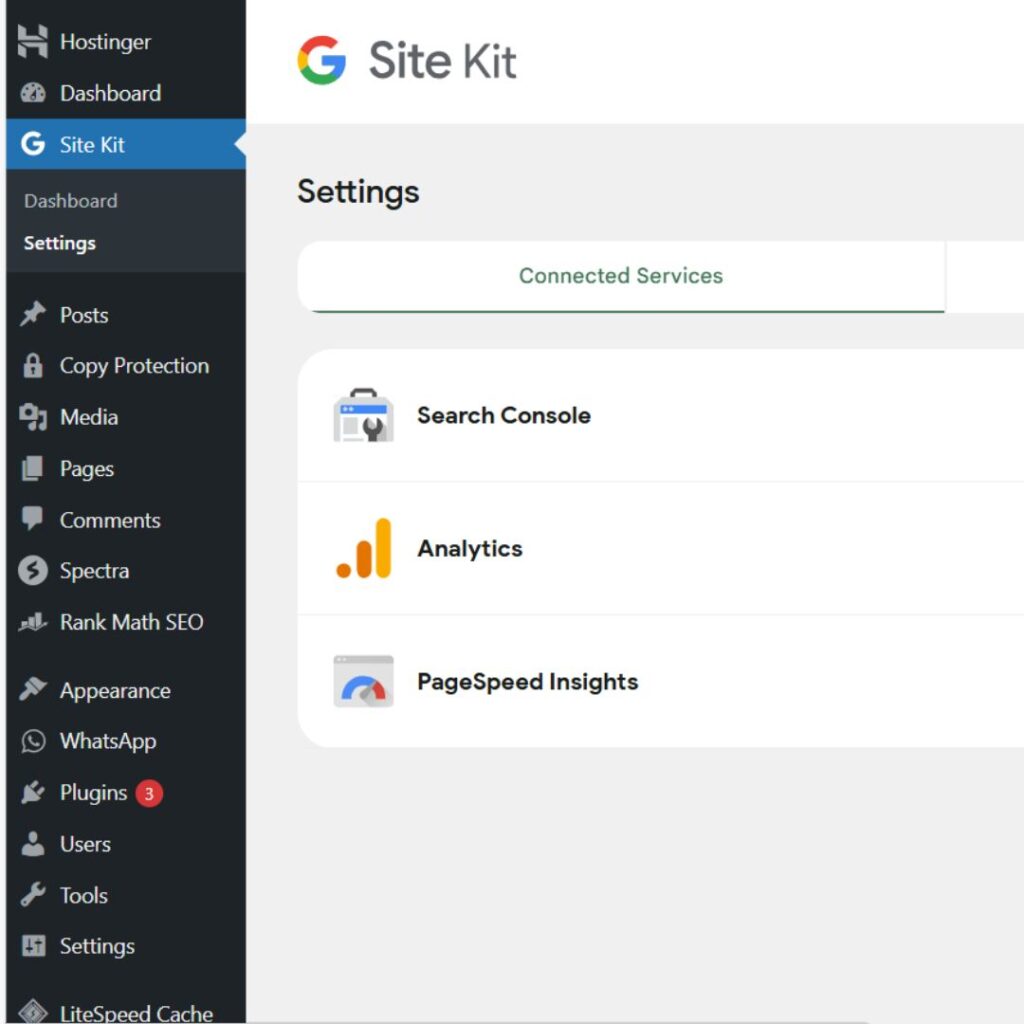This screenshot has width=1024, height=1024.
Task: Click the Comments speech bubble icon
Action: pyautogui.click(x=33, y=519)
